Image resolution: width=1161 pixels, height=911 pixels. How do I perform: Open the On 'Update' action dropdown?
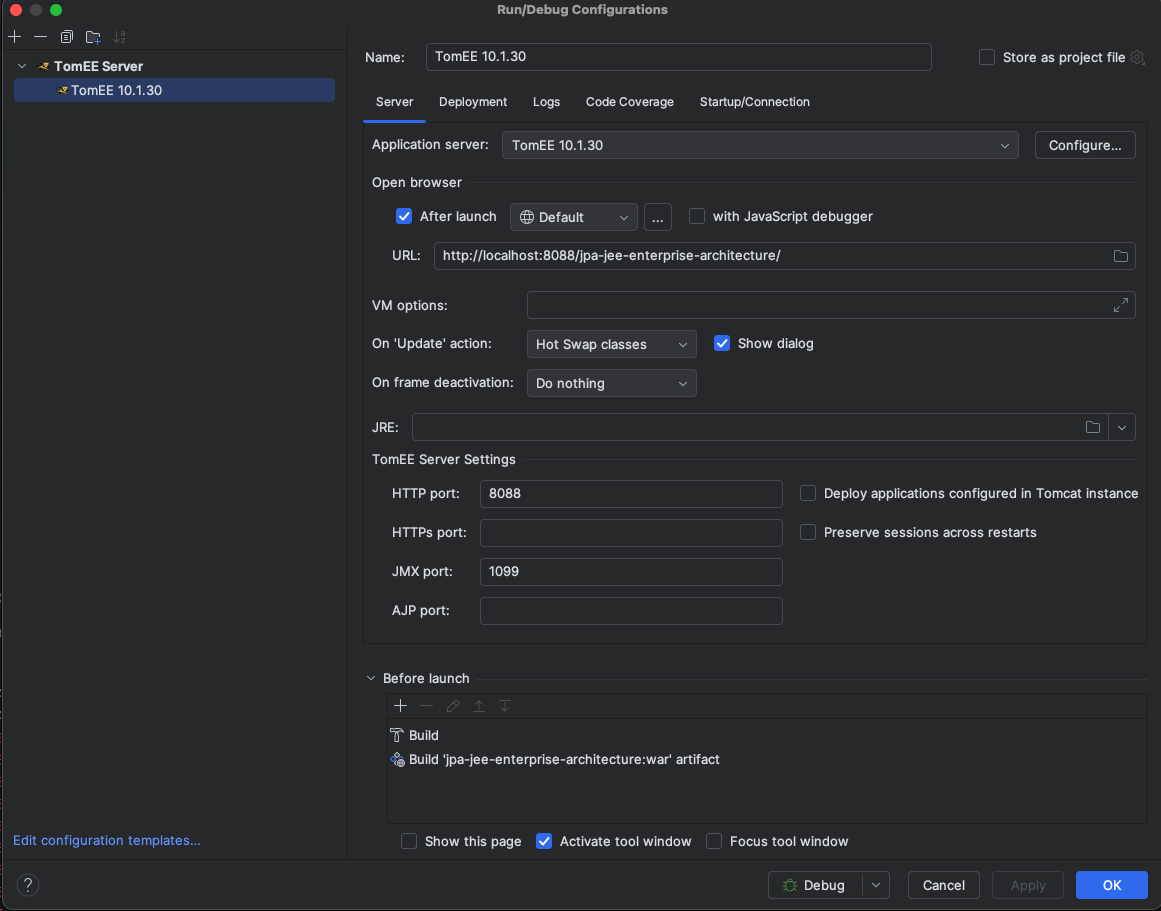(x=611, y=344)
